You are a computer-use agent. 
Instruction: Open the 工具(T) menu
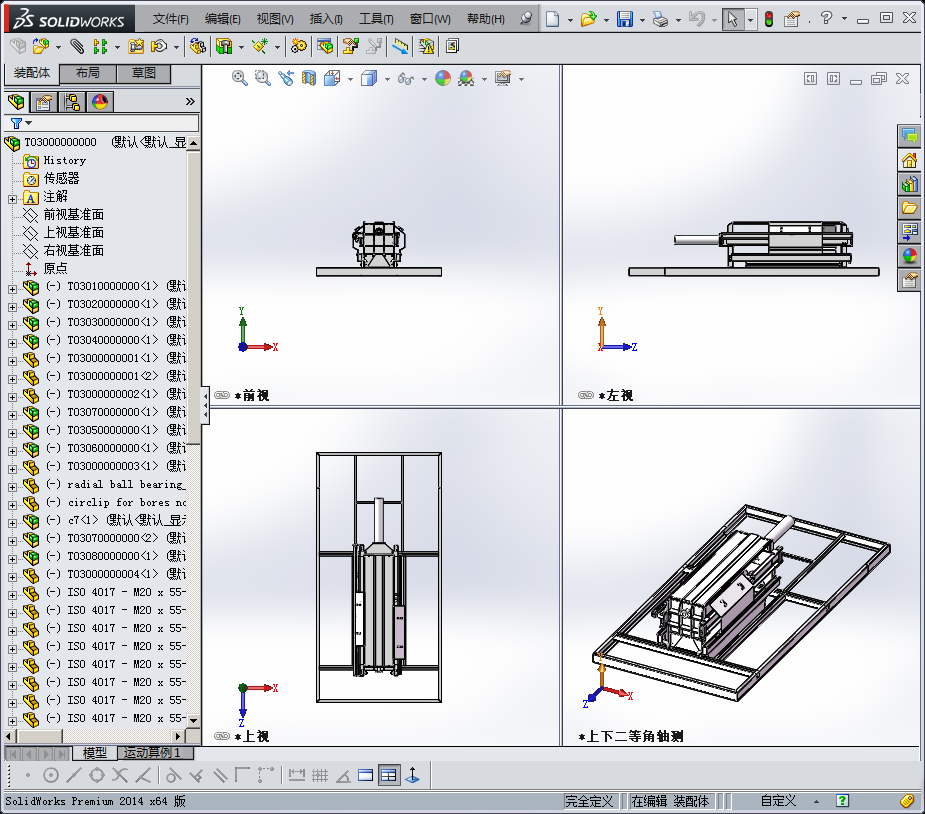click(x=376, y=19)
